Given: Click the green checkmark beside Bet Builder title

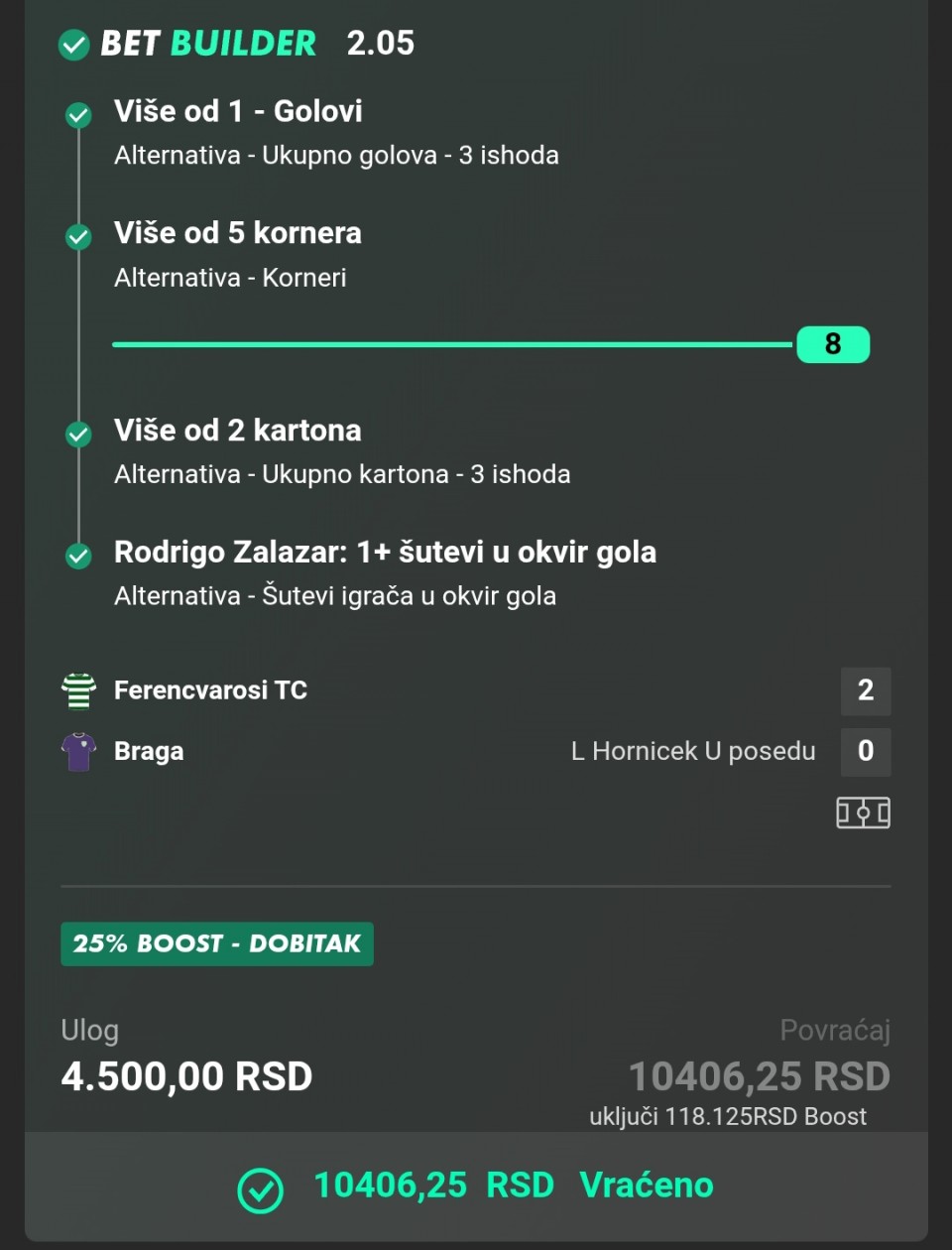Looking at the screenshot, I should tap(74, 45).
